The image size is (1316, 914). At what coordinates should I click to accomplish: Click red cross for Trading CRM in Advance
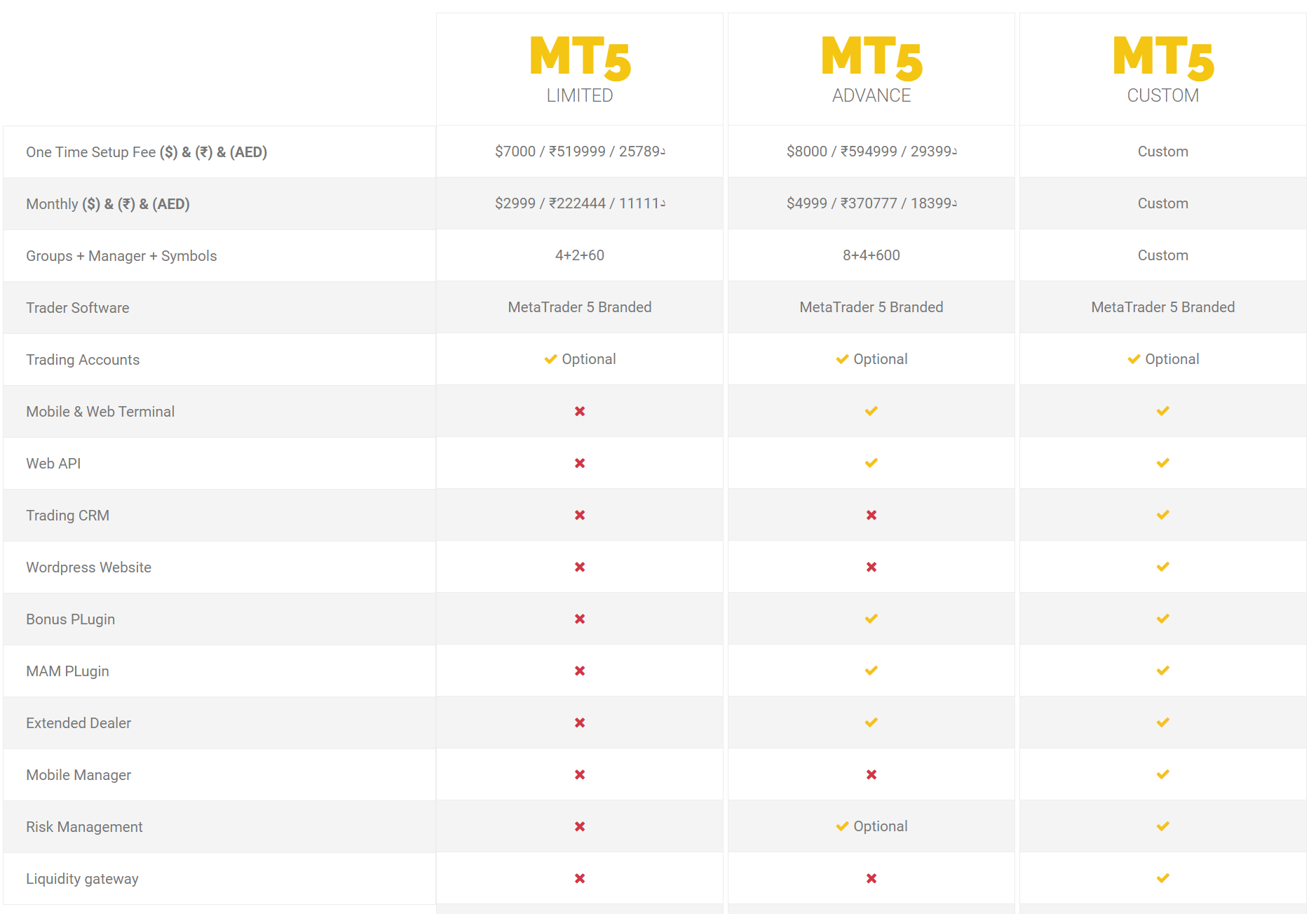871,515
